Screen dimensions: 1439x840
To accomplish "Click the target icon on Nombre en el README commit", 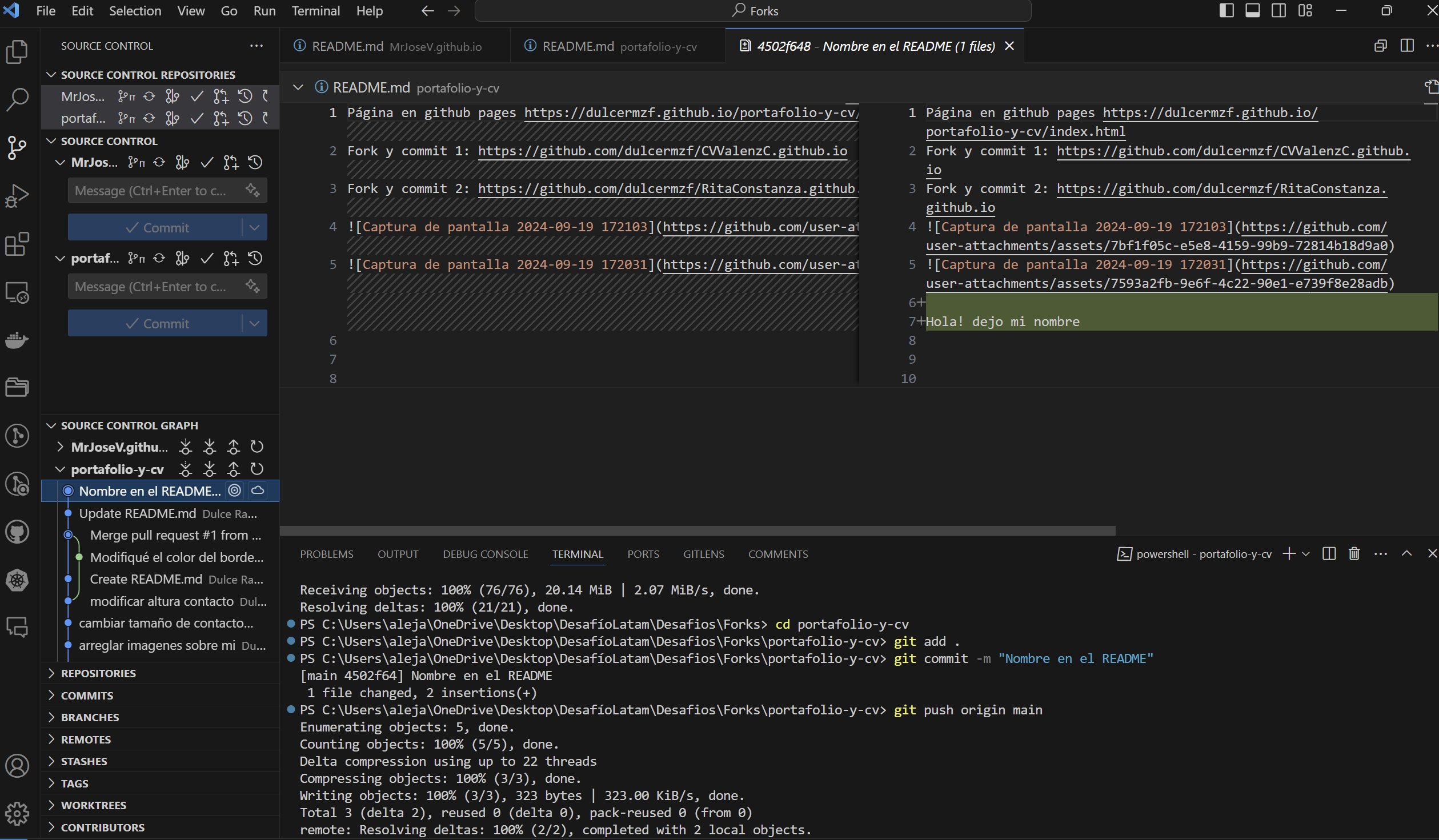I will click(234, 491).
